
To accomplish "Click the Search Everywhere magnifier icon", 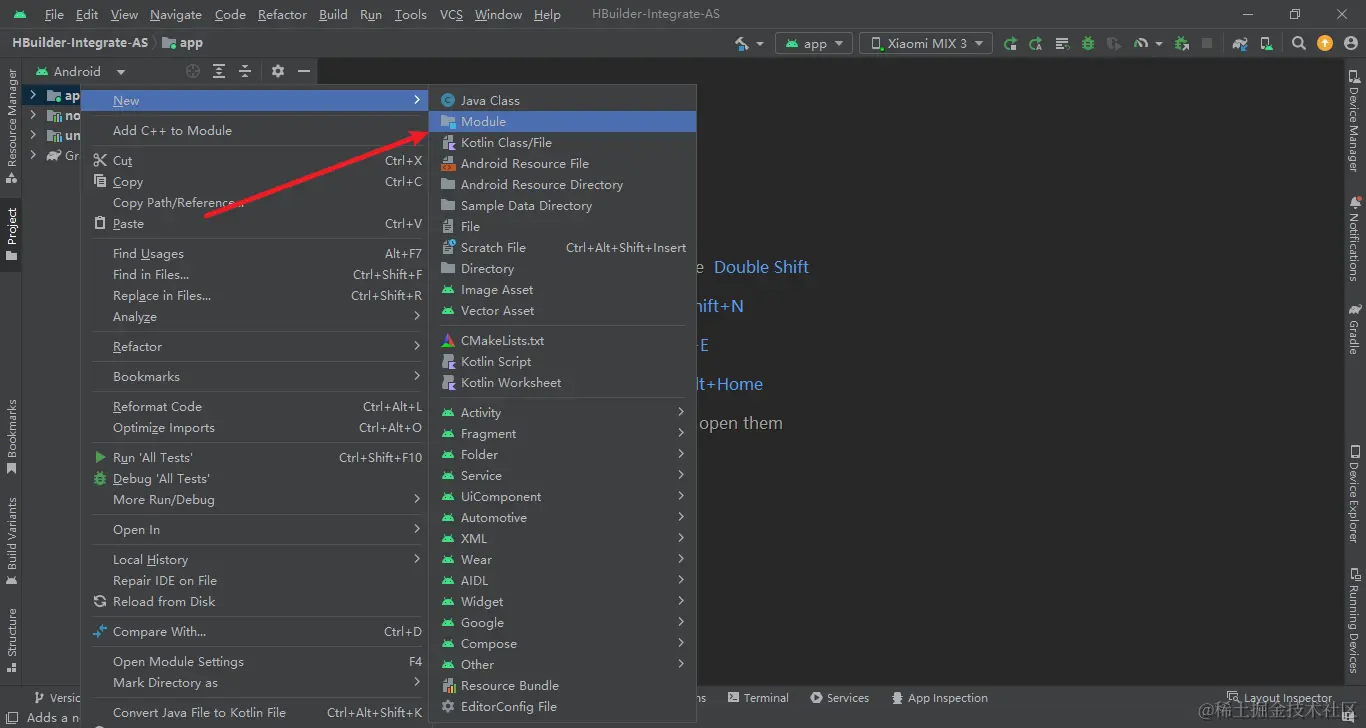I will click(x=1299, y=43).
